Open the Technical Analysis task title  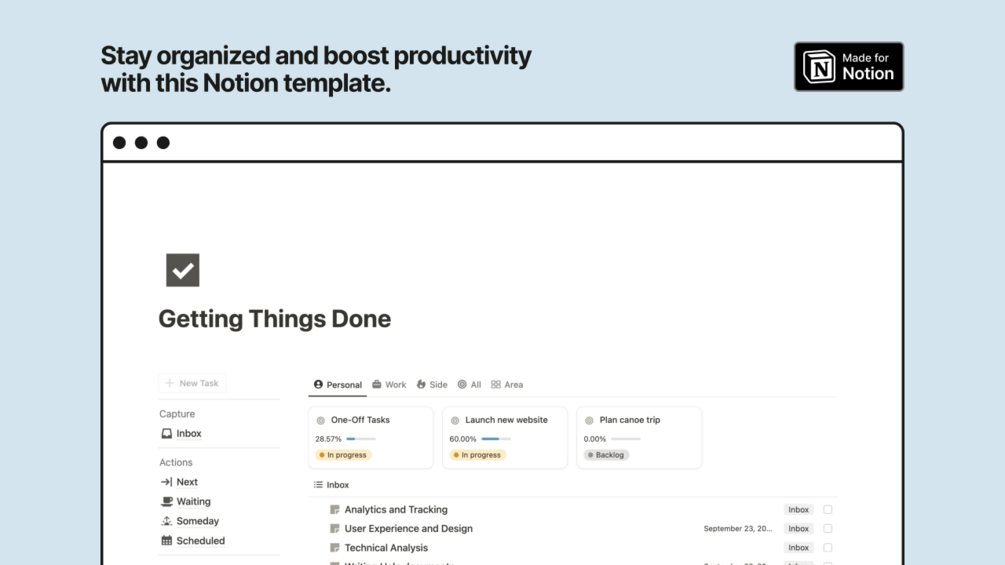[x=386, y=548]
